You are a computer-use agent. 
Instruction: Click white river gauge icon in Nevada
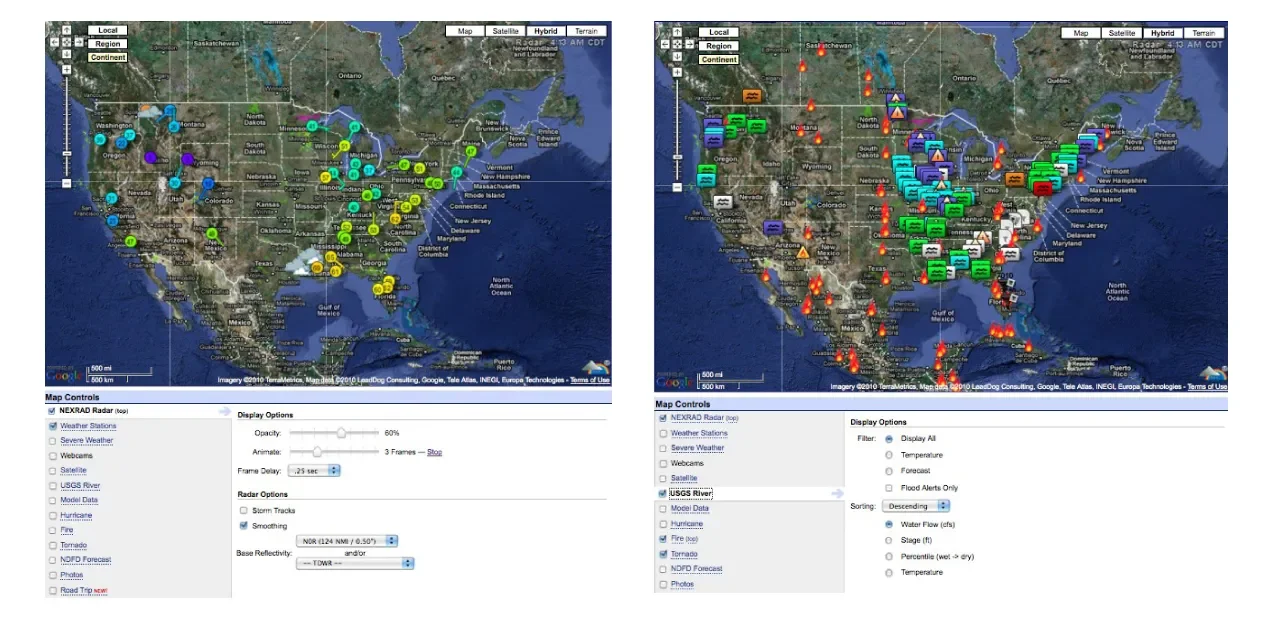(724, 201)
